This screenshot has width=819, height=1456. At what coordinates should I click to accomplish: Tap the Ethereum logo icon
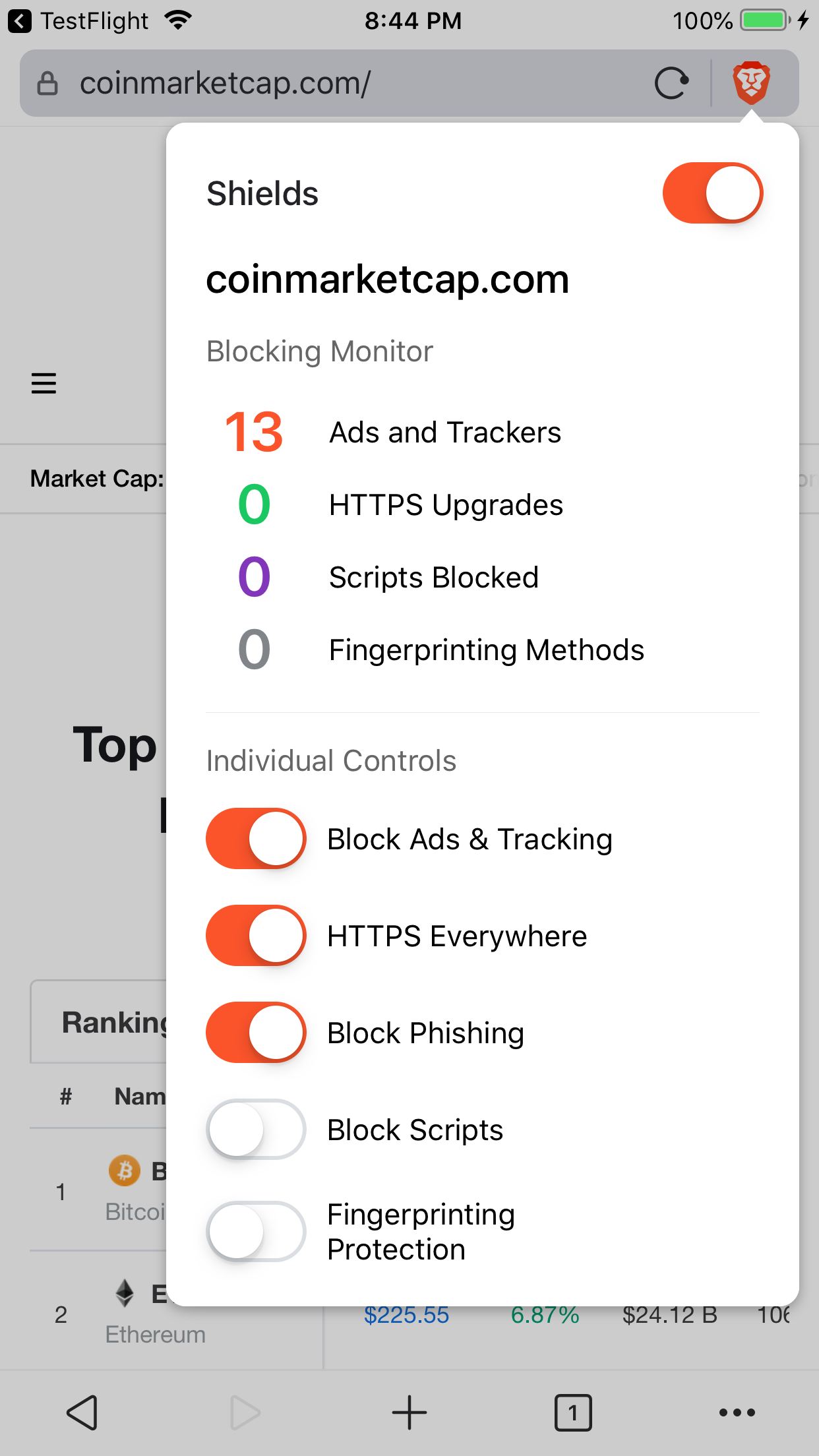point(125,1293)
